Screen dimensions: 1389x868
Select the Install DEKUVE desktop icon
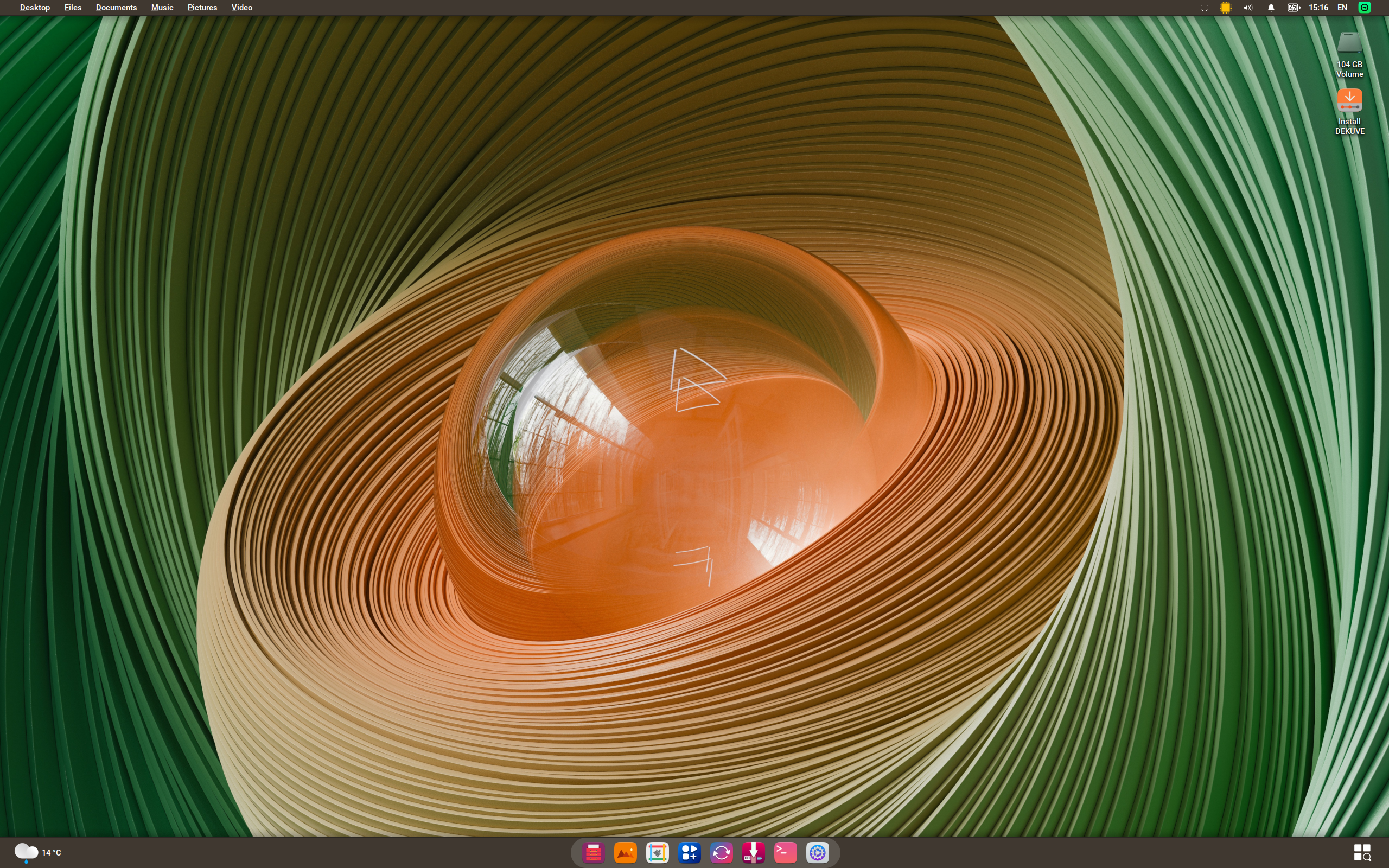click(x=1349, y=111)
